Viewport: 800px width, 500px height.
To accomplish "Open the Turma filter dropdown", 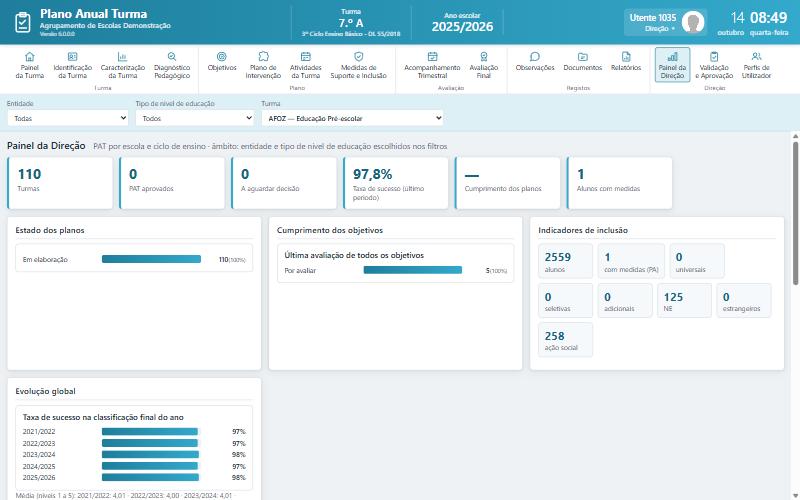I will 353,118.
